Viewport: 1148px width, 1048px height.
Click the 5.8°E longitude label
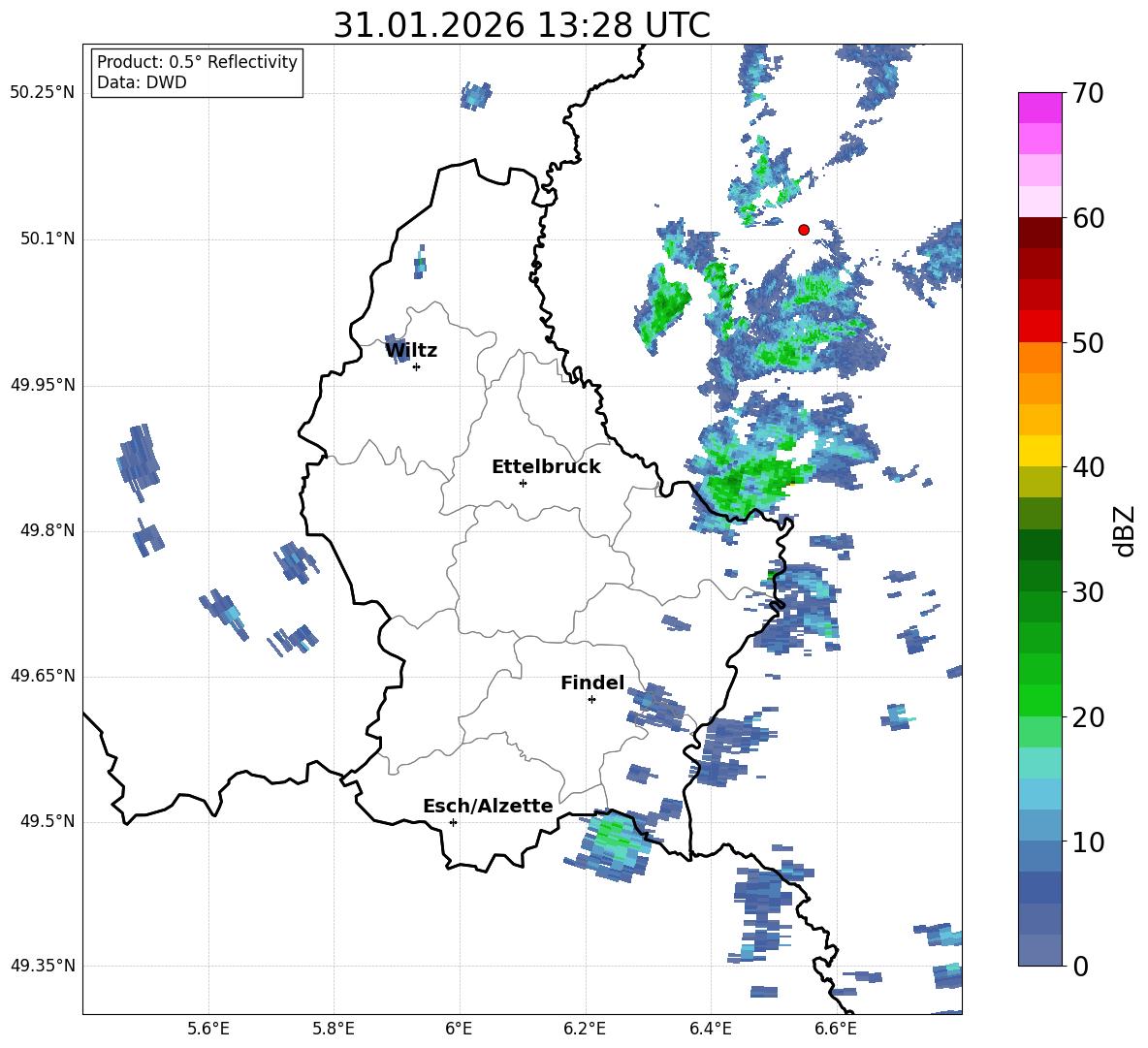334,1029
